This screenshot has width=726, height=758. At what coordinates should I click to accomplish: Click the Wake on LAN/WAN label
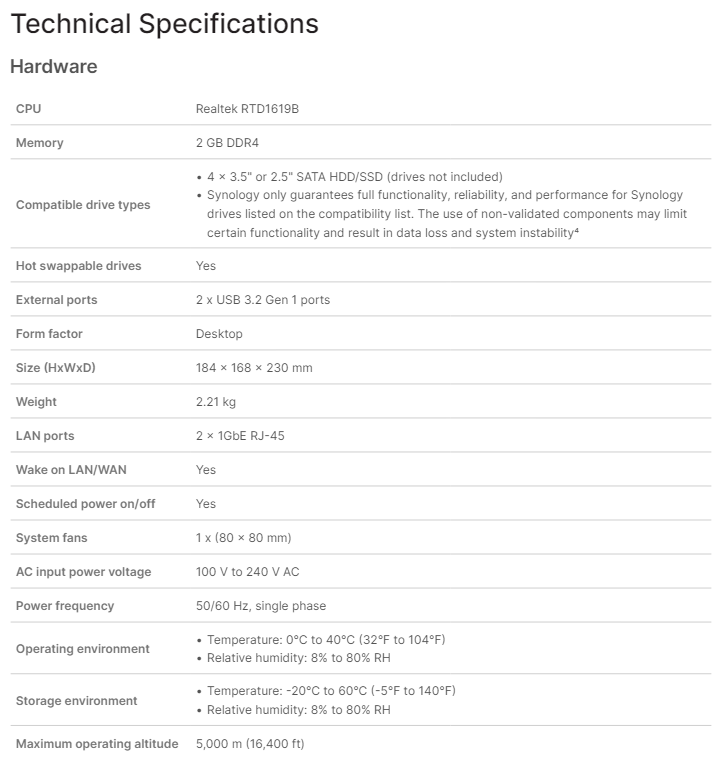pyautogui.click(x=71, y=470)
